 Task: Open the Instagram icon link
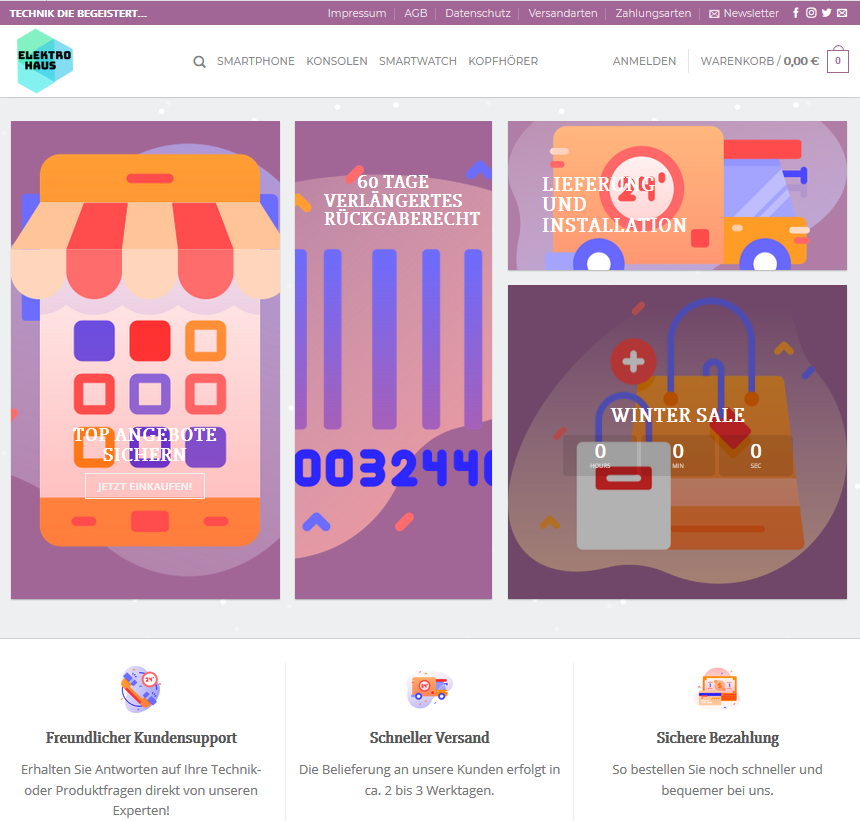(x=811, y=13)
